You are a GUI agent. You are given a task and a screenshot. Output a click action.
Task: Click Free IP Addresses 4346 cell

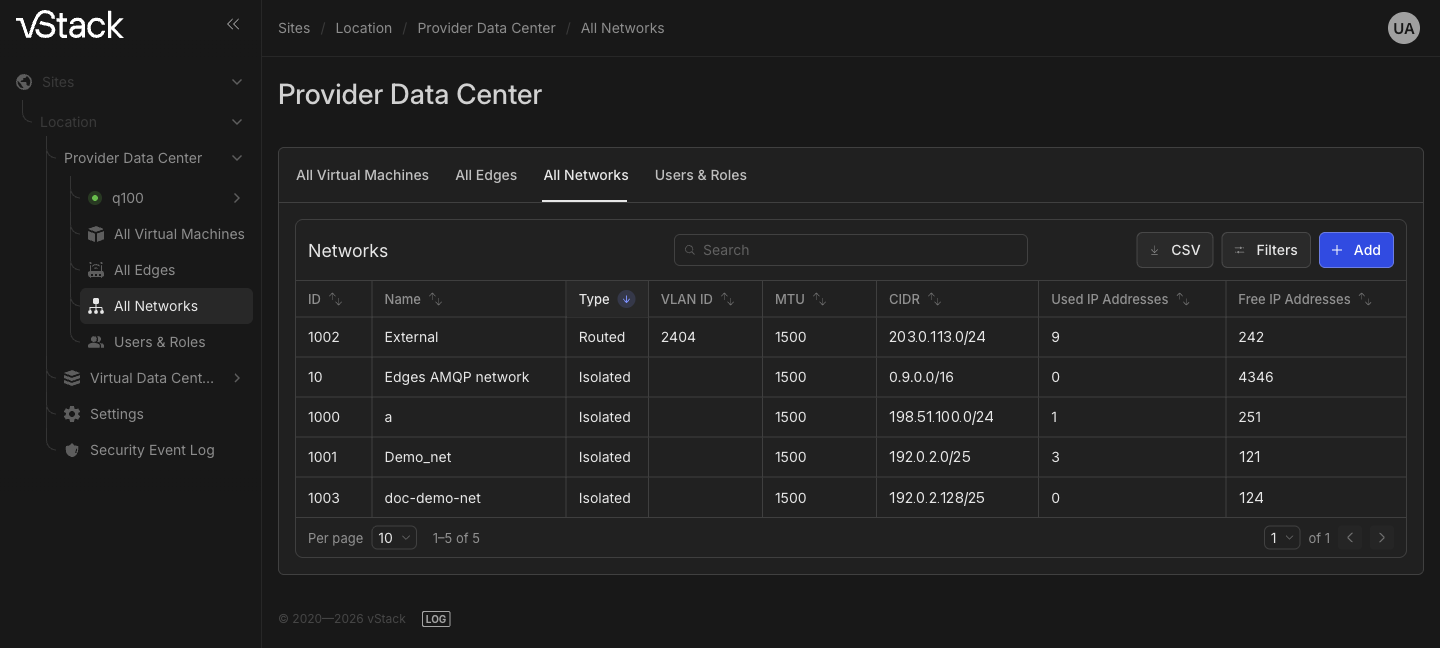1256,377
